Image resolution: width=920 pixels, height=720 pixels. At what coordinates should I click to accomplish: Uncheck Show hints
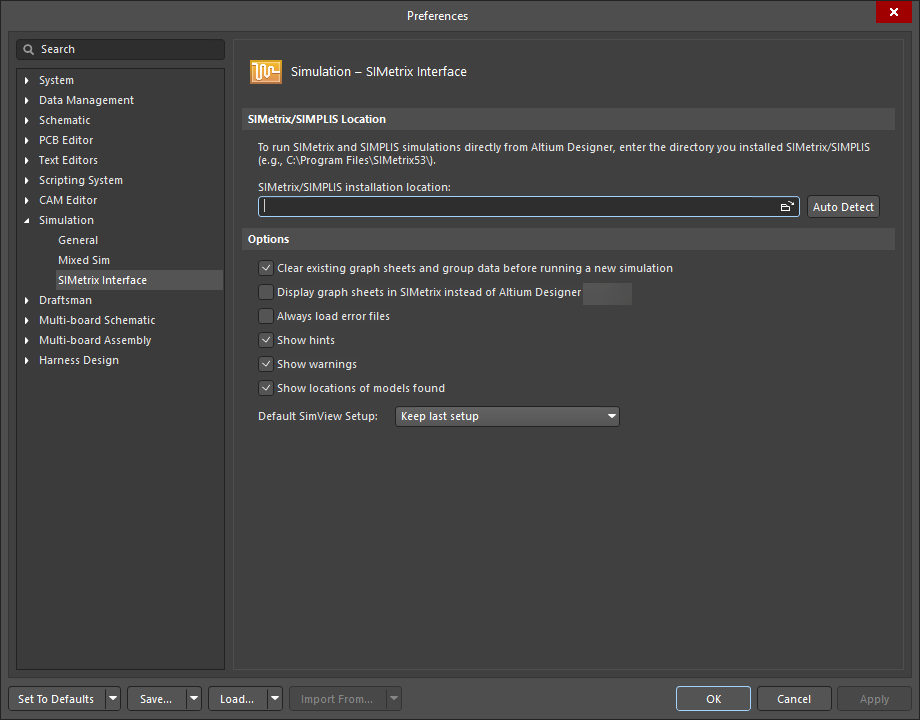pos(266,340)
